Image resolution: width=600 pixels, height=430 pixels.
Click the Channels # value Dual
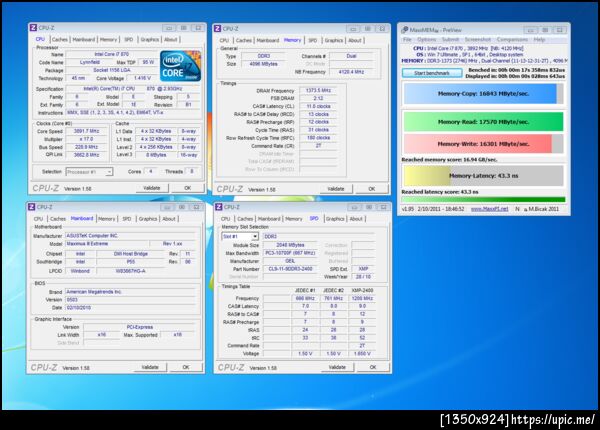pyautogui.click(x=351, y=56)
